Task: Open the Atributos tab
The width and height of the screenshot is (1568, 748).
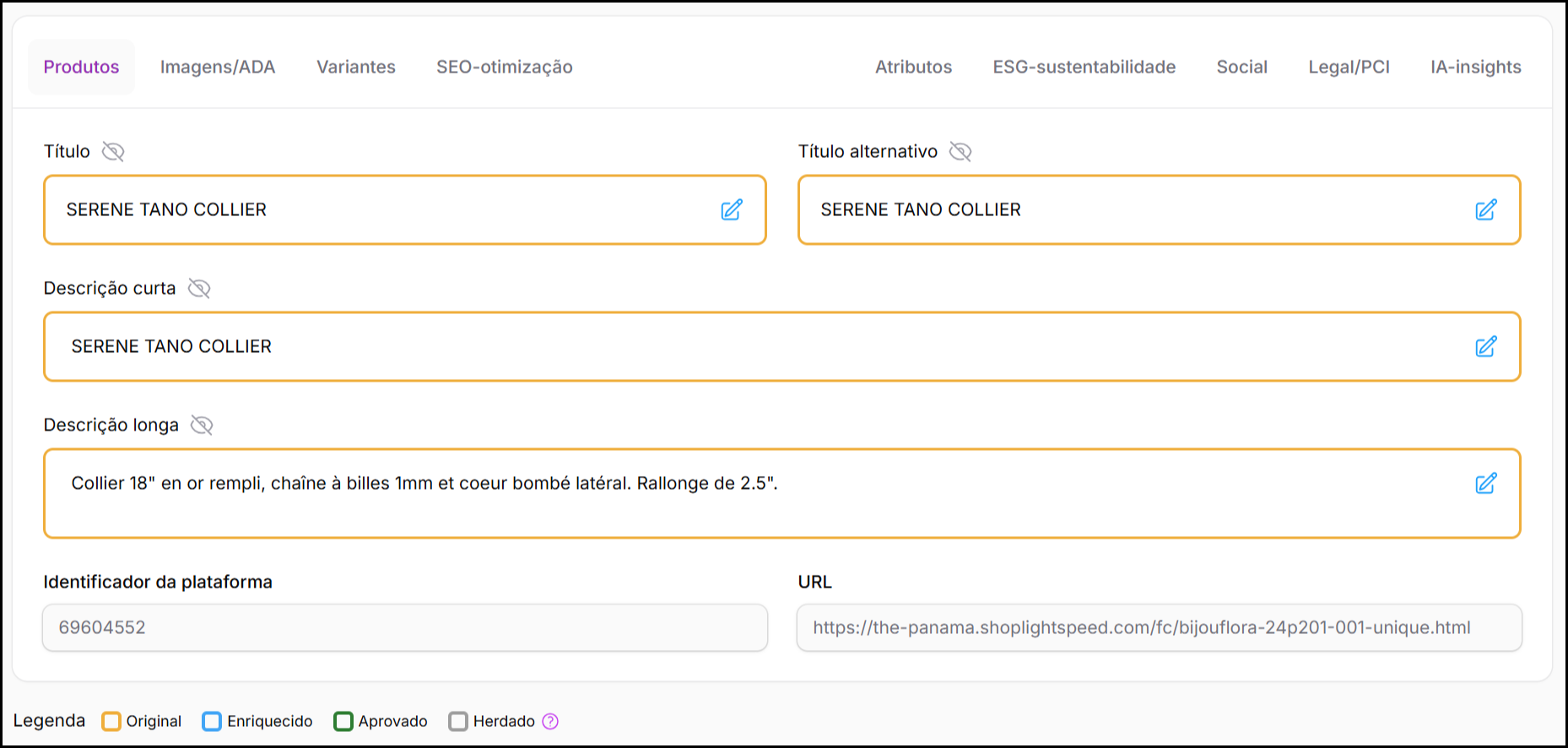Action: (x=913, y=67)
